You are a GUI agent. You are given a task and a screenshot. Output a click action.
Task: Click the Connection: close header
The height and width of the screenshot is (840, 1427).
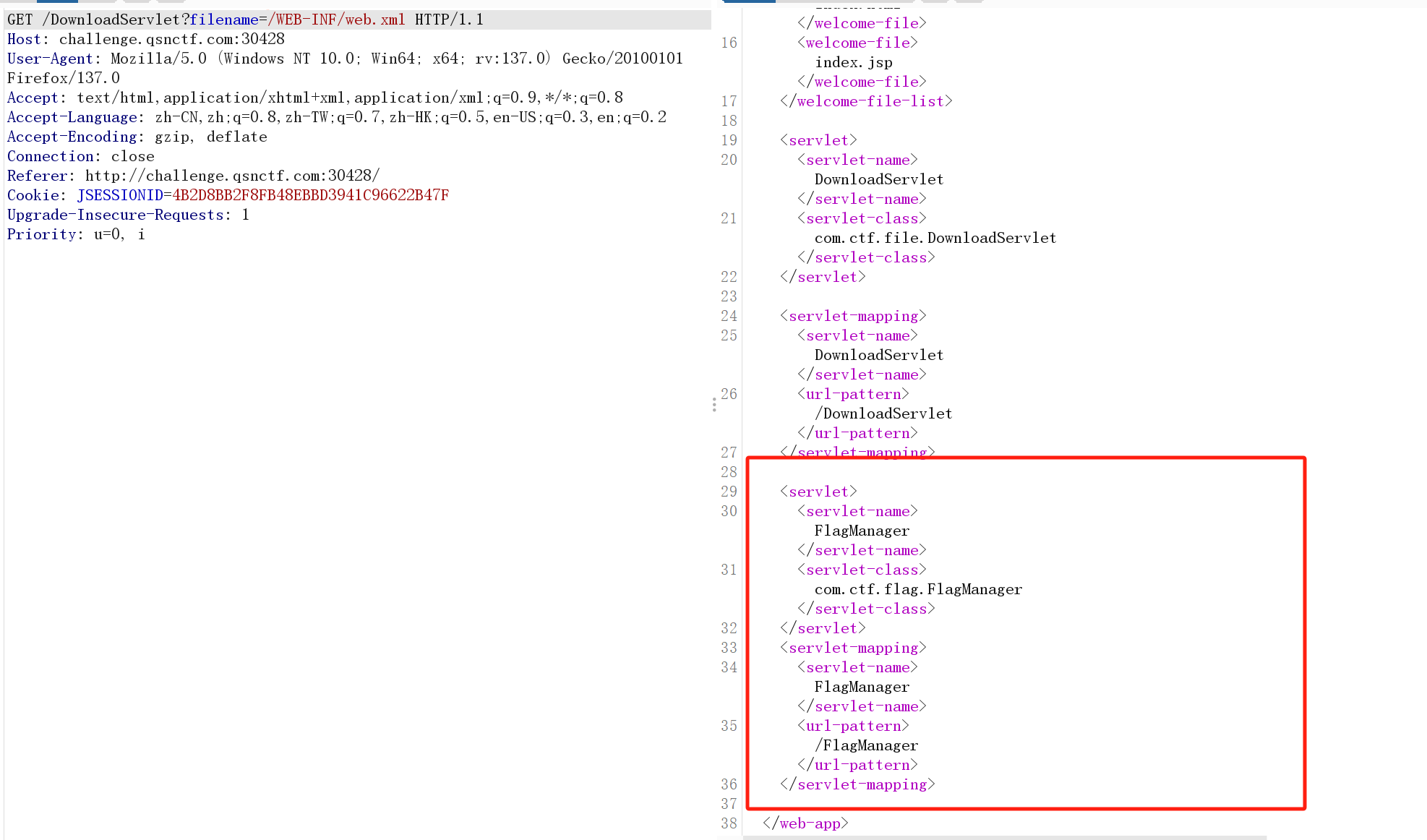coord(80,156)
